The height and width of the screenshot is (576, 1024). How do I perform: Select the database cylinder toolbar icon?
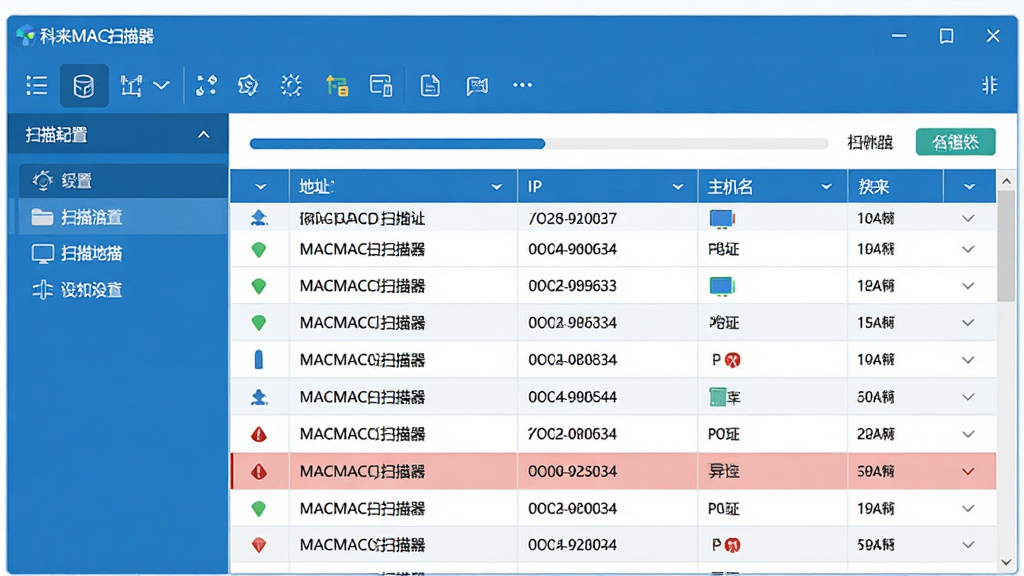pyautogui.click(x=84, y=86)
